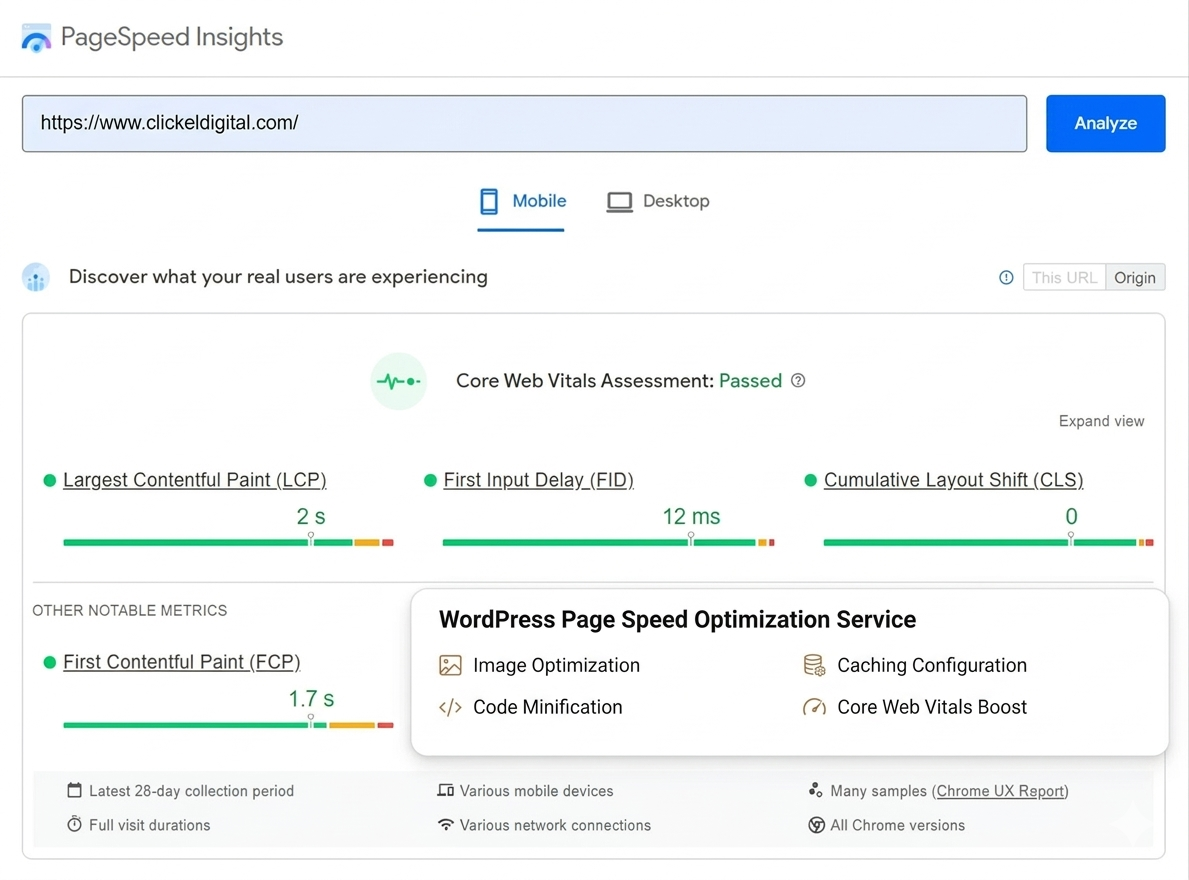Click the PageSpeed Insights title text

click(171, 37)
